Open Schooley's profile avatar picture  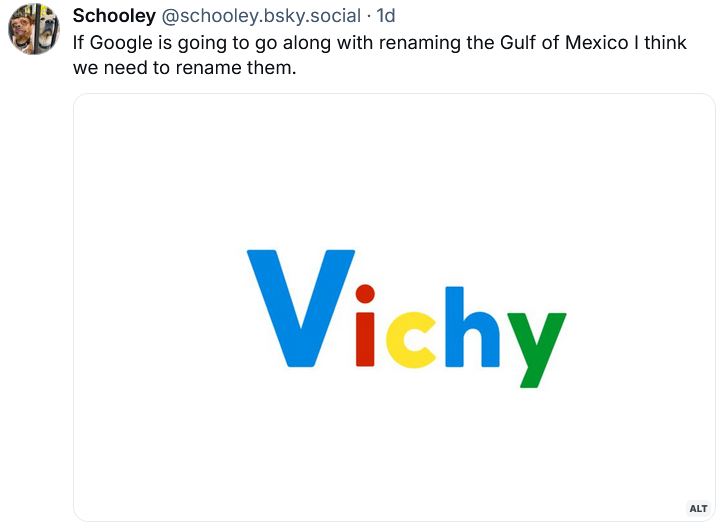coord(34,29)
